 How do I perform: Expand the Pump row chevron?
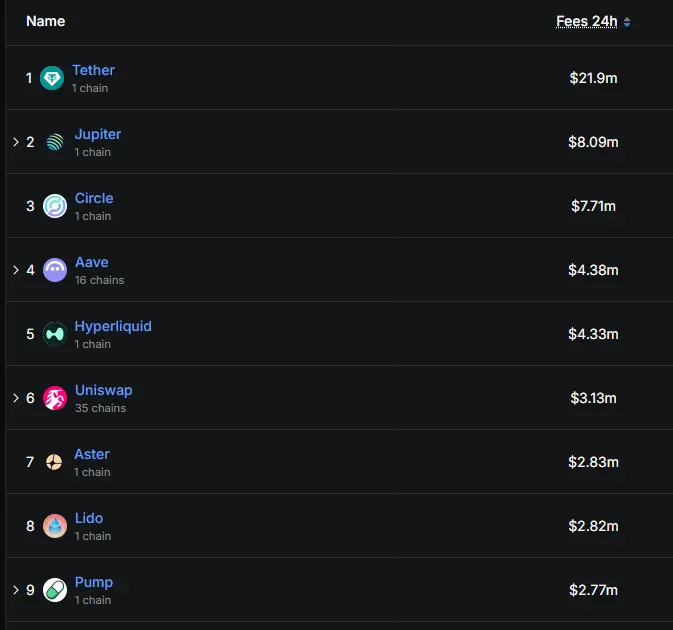coord(16,590)
